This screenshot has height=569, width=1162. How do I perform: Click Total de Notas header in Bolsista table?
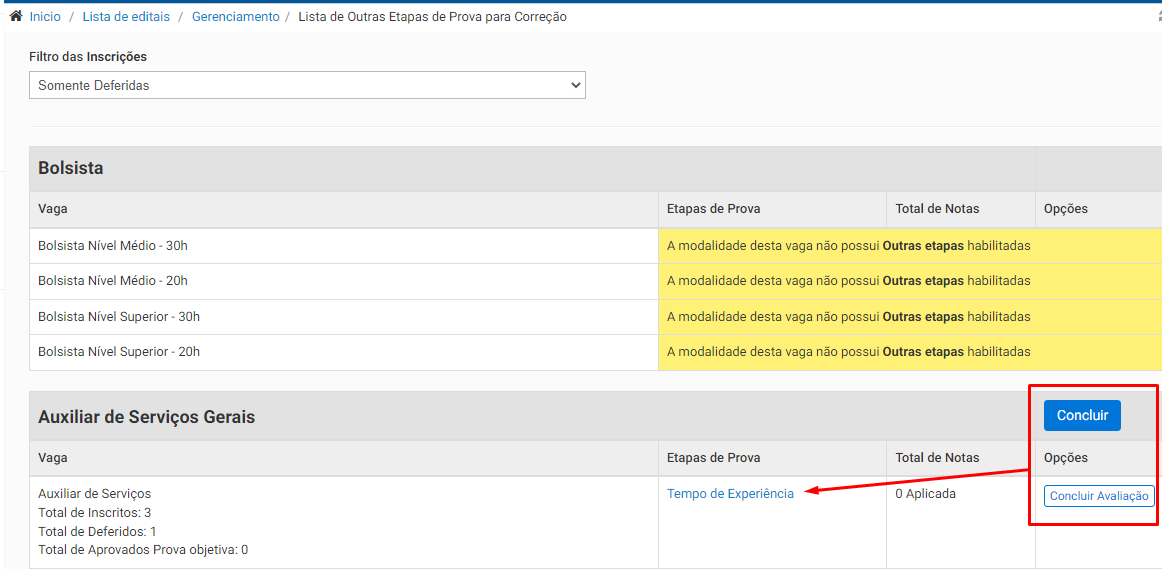(937, 209)
